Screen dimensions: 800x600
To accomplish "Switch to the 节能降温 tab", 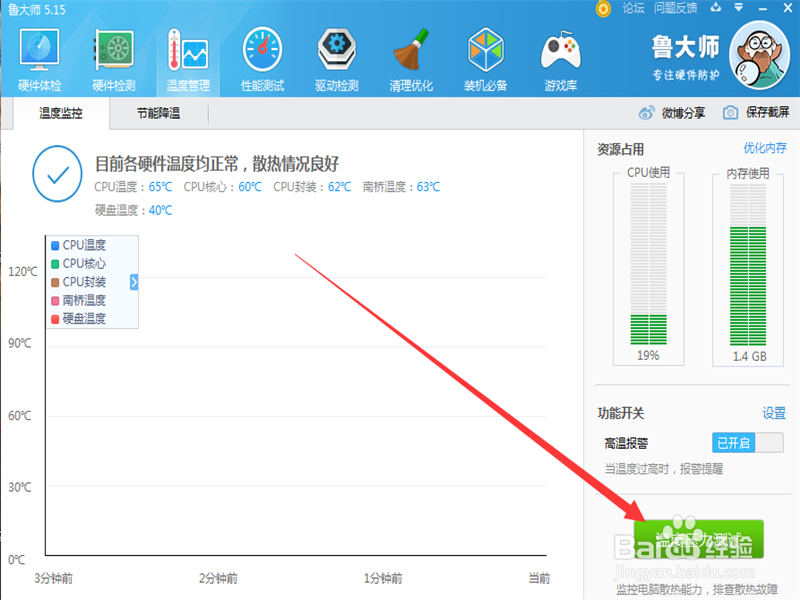I will [159, 113].
